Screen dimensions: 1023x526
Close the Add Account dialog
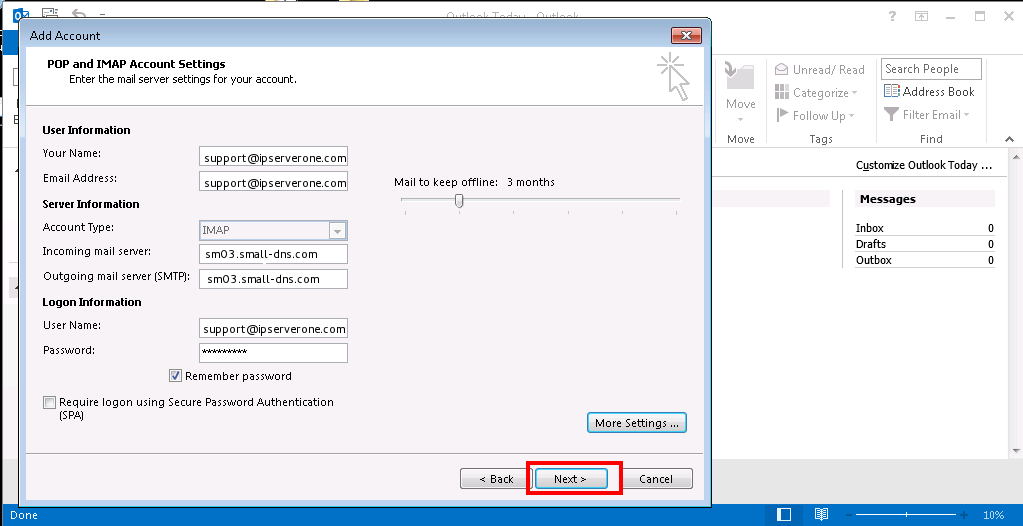686,35
